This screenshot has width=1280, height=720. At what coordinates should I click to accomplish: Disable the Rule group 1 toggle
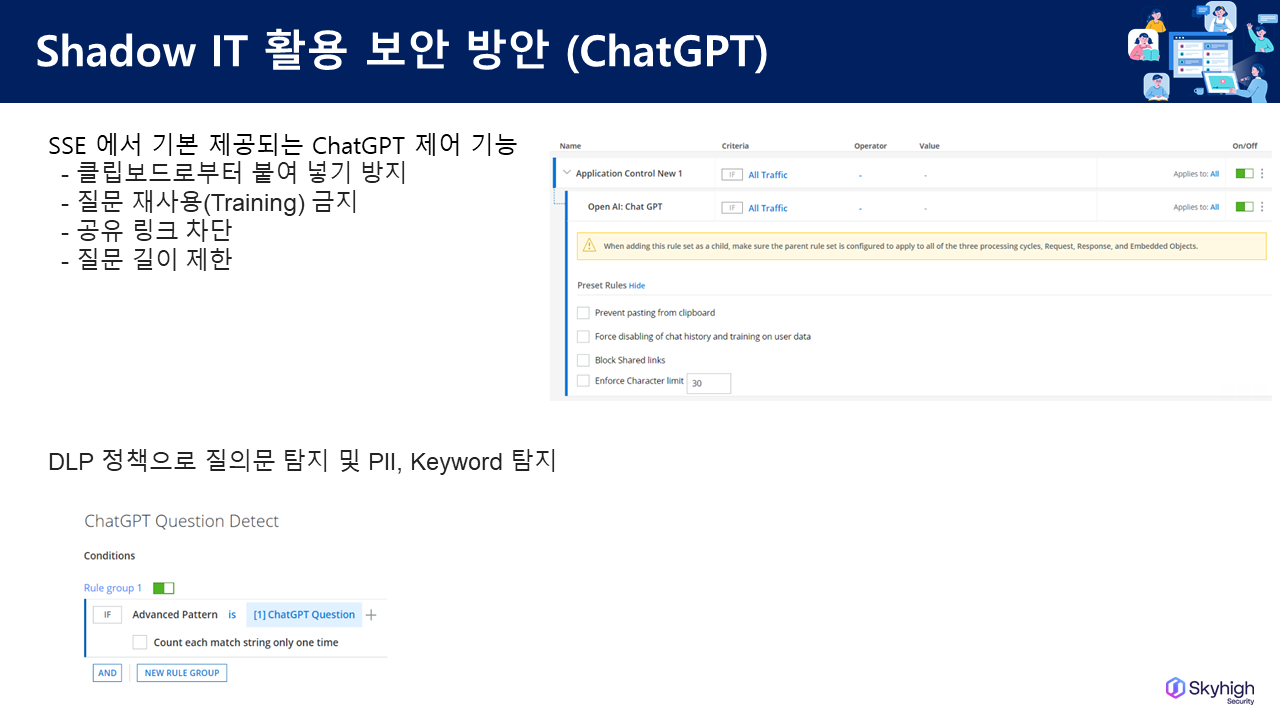tap(163, 588)
